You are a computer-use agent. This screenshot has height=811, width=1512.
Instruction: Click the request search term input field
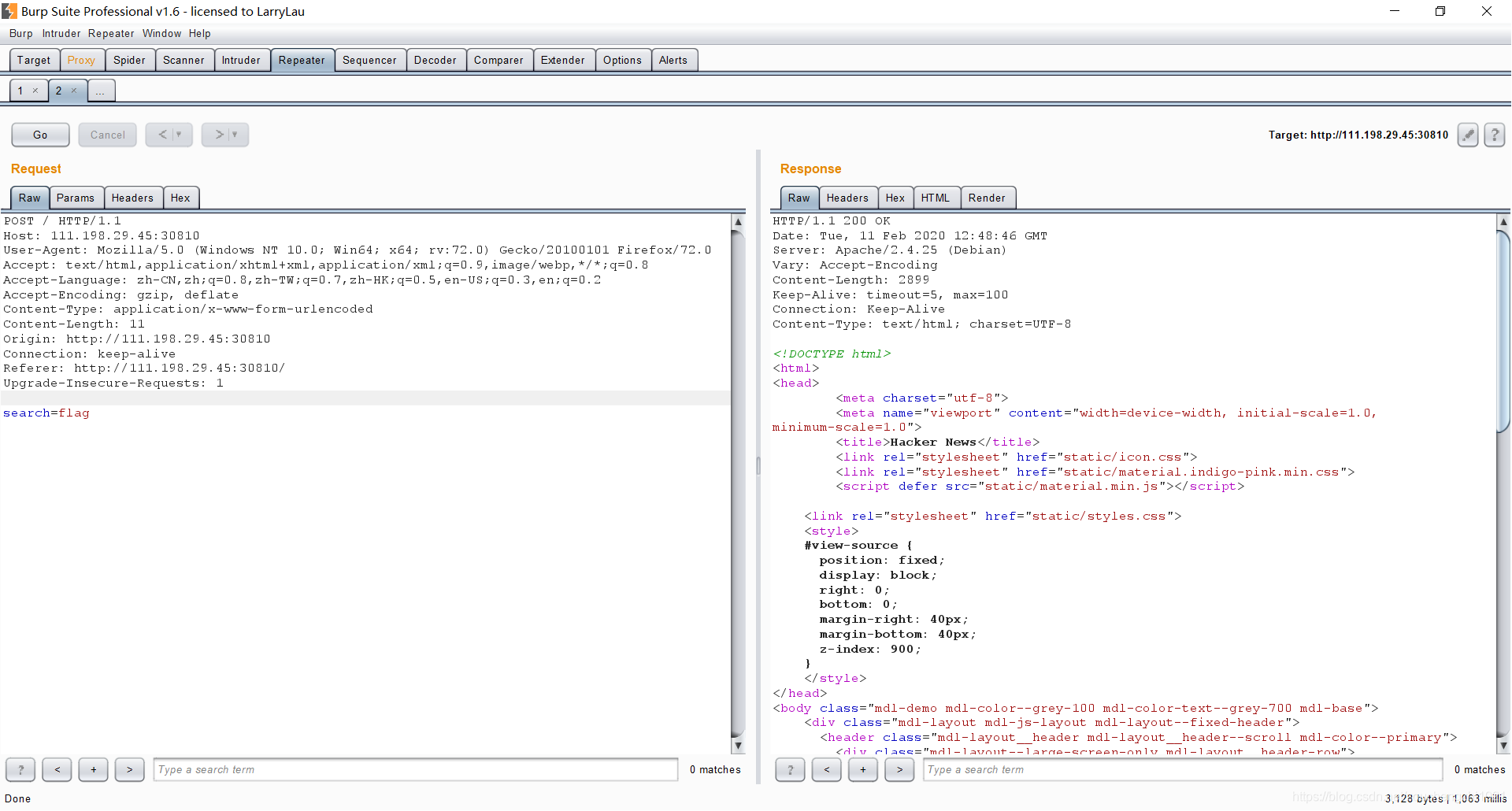click(x=416, y=770)
